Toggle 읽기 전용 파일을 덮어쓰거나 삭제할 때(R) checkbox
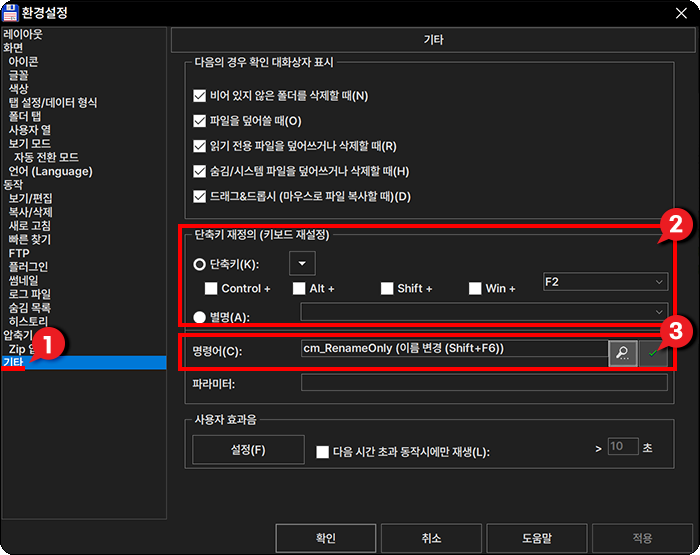Viewport: 700px width, 555px height. point(200,146)
